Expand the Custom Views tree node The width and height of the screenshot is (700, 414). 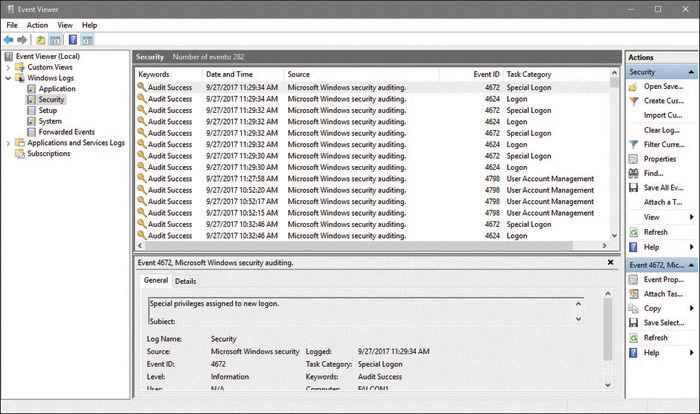coord(8,67)
